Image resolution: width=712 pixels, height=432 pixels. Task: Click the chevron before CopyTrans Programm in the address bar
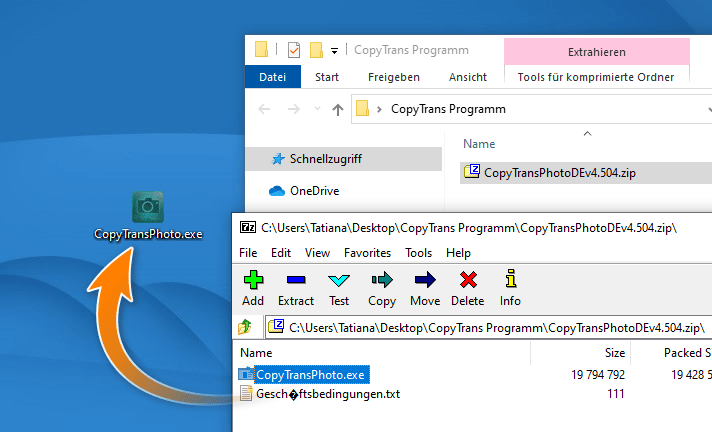[x=380, y=109]
